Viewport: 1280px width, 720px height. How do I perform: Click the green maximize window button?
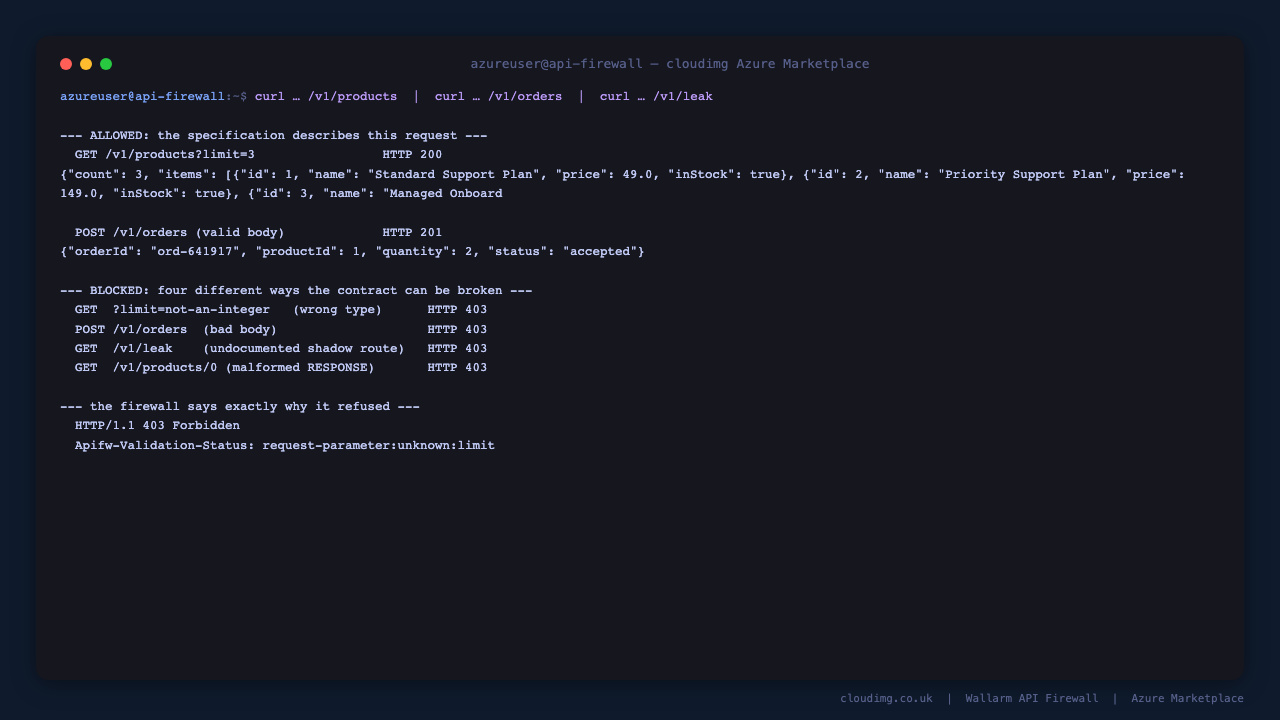coord(106,64)
